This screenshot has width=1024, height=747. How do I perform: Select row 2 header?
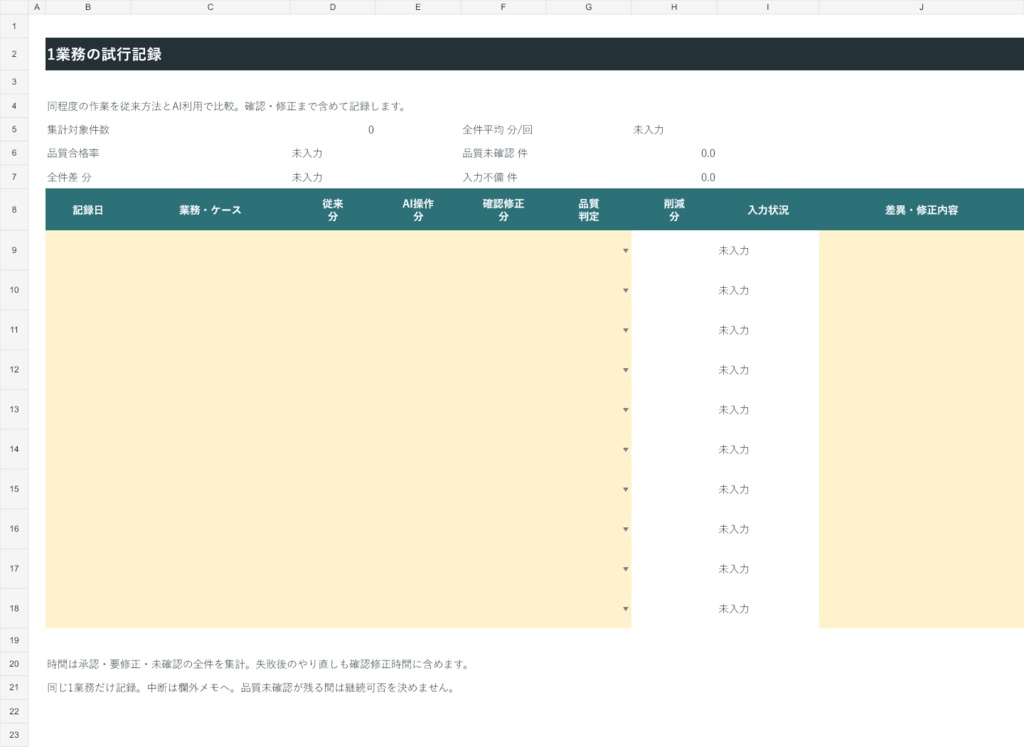pos(14,54)
